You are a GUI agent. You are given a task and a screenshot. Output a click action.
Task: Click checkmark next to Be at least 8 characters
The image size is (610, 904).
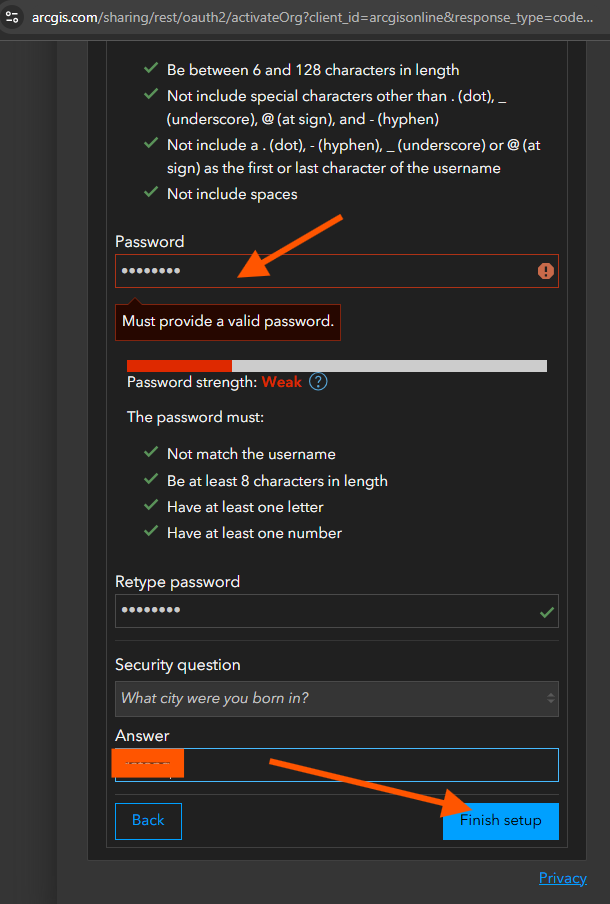151,479
